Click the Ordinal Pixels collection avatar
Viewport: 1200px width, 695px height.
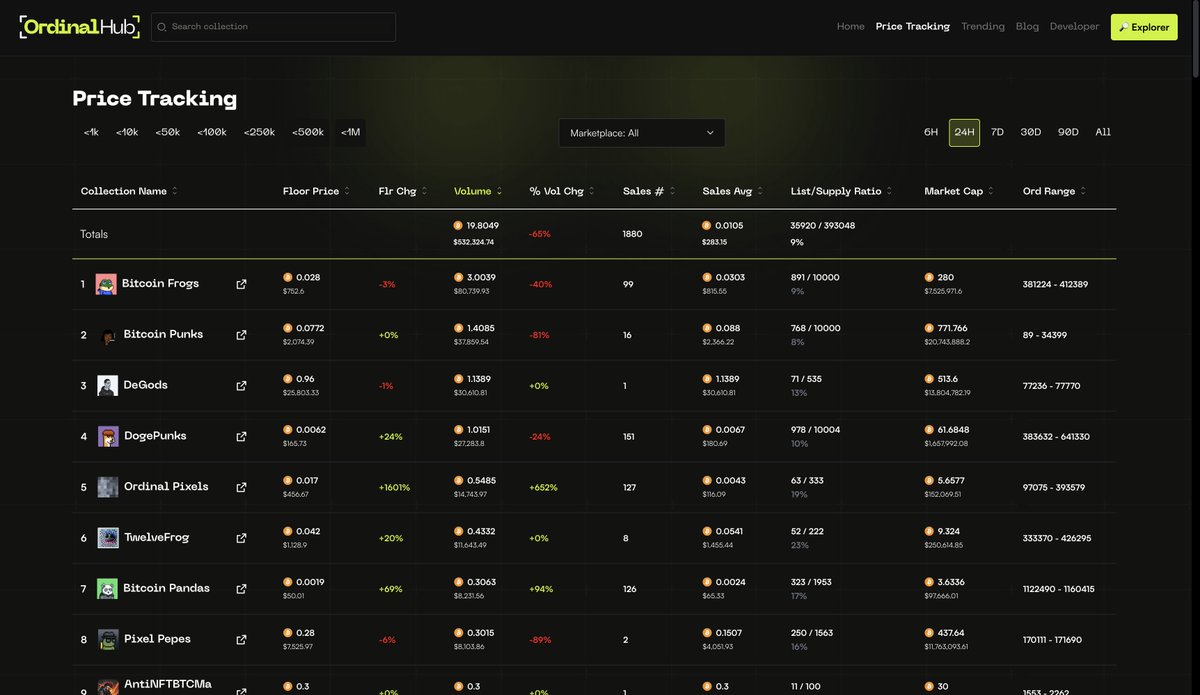(108, 488)
